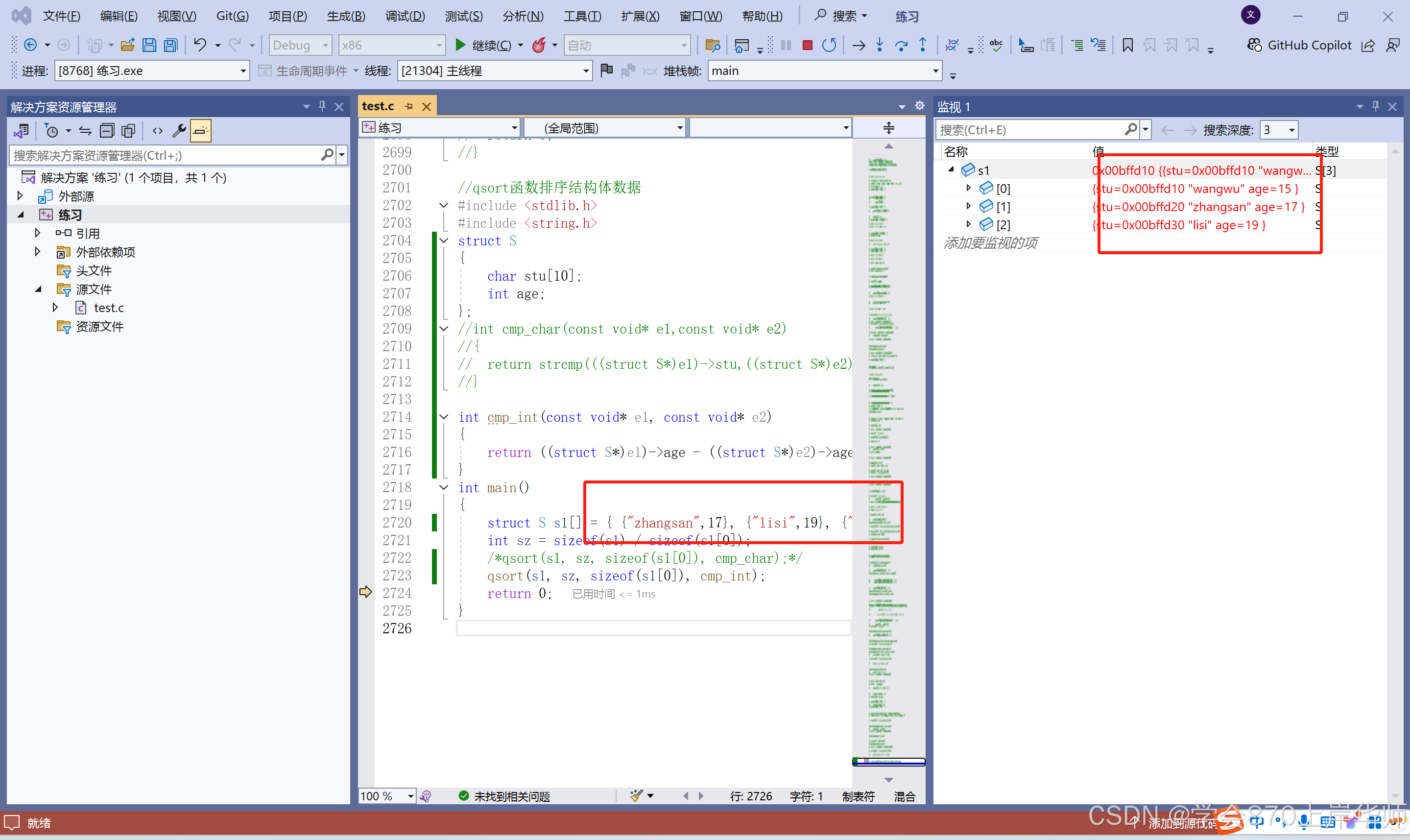Open the 生成(B) menu
The width and height of the screenshot is (1410, 840).
point(346,16)
